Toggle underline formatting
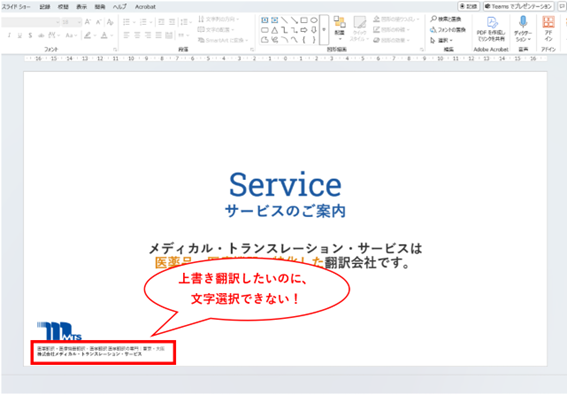This screenshot has height=395, width=567. pyautogui.click(x=20, y=35)
